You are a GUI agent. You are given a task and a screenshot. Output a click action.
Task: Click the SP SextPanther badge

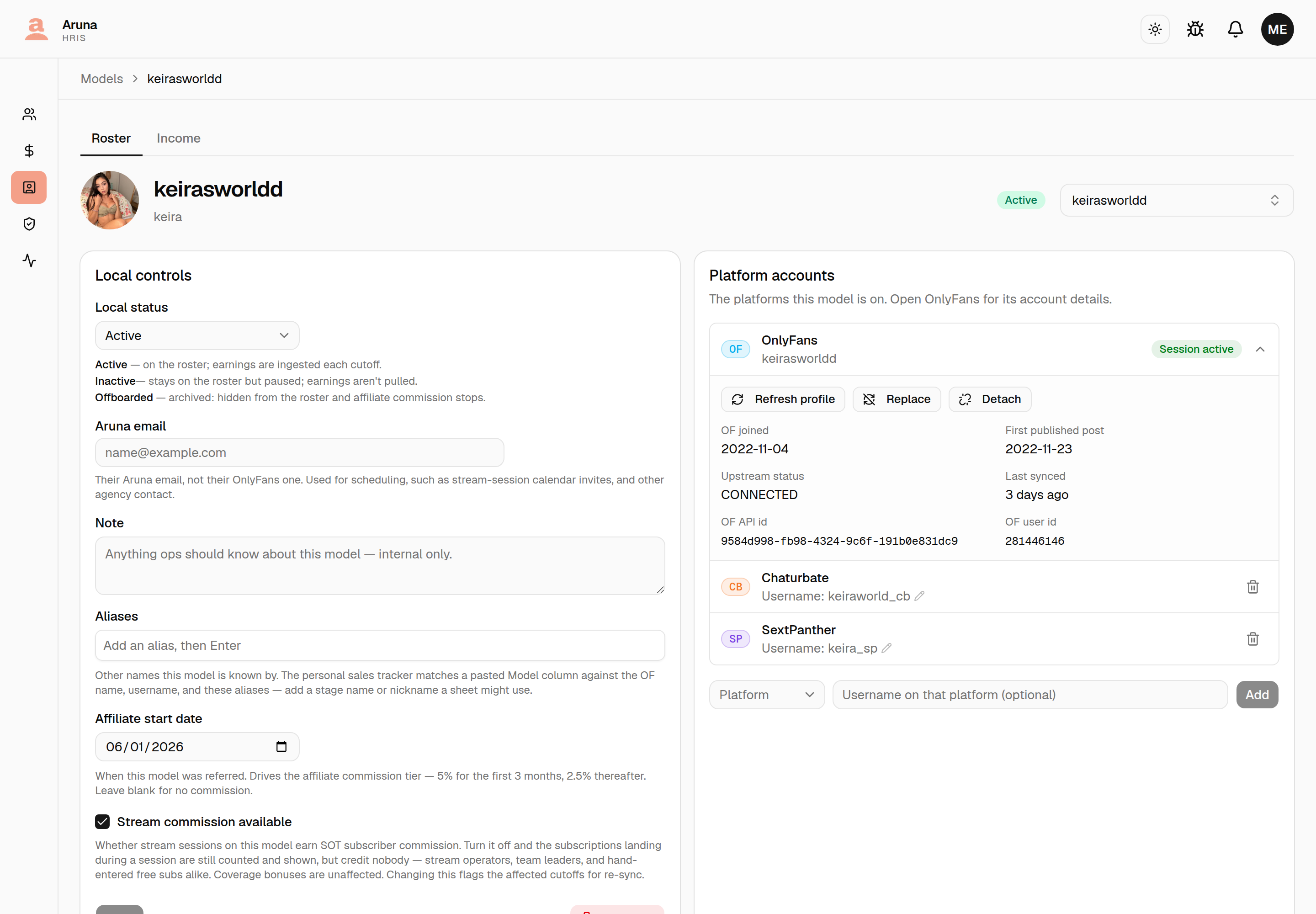point(735,639)
